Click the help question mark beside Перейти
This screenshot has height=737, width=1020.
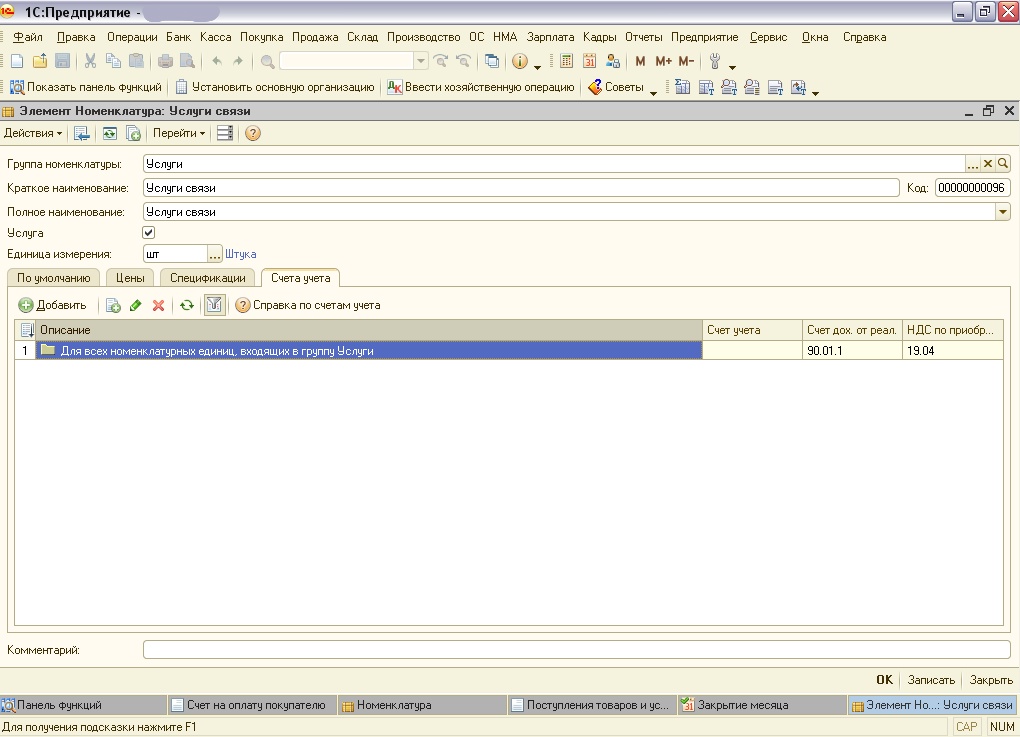(253, 133)
